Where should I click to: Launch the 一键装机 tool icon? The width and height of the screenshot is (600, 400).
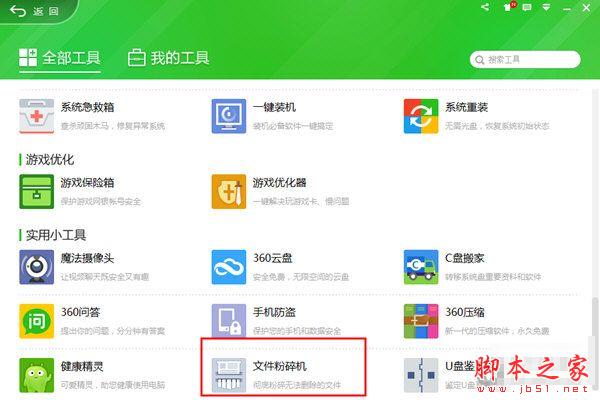click(229, 115)
